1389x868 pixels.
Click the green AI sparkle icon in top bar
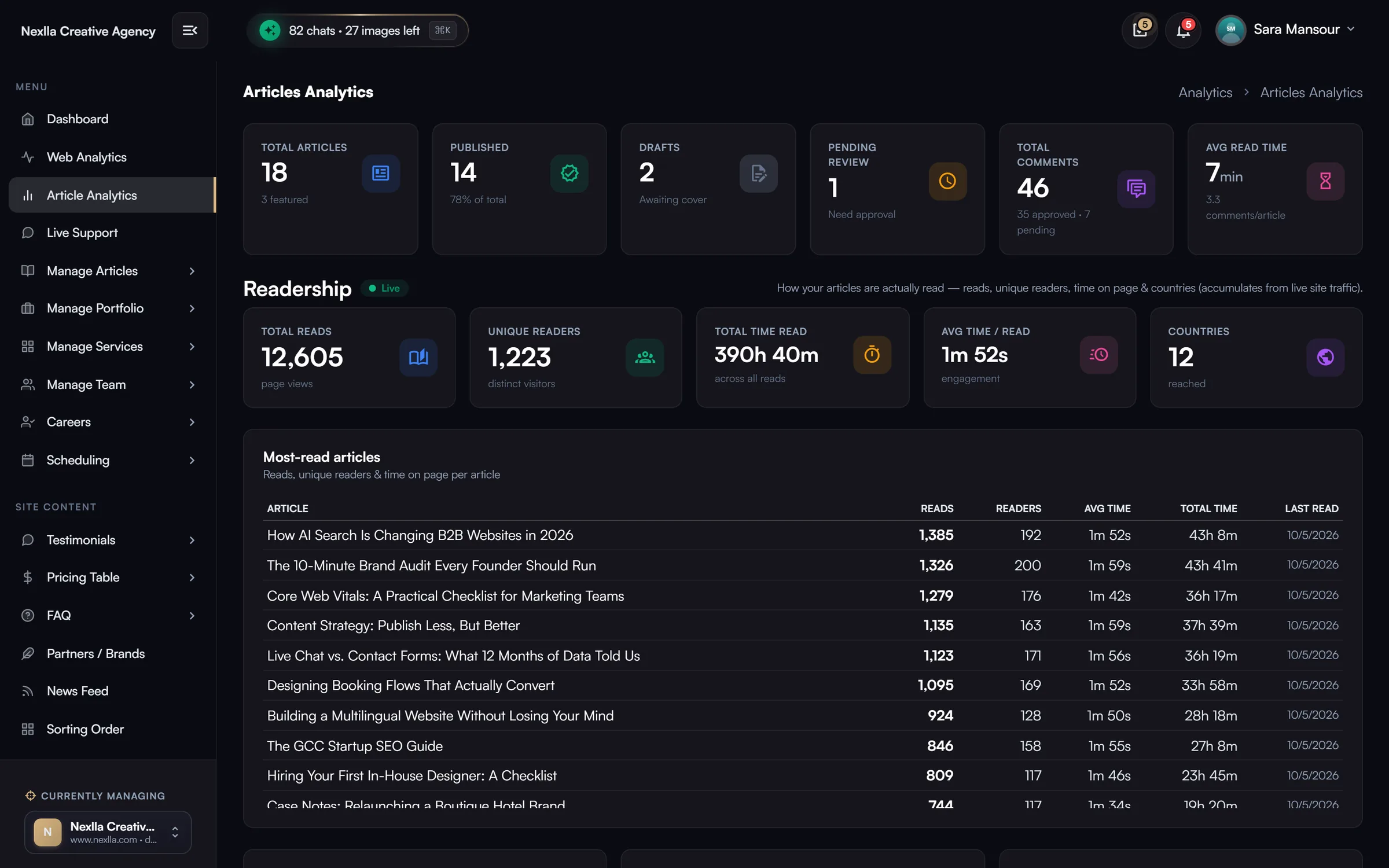pos(270,30)
